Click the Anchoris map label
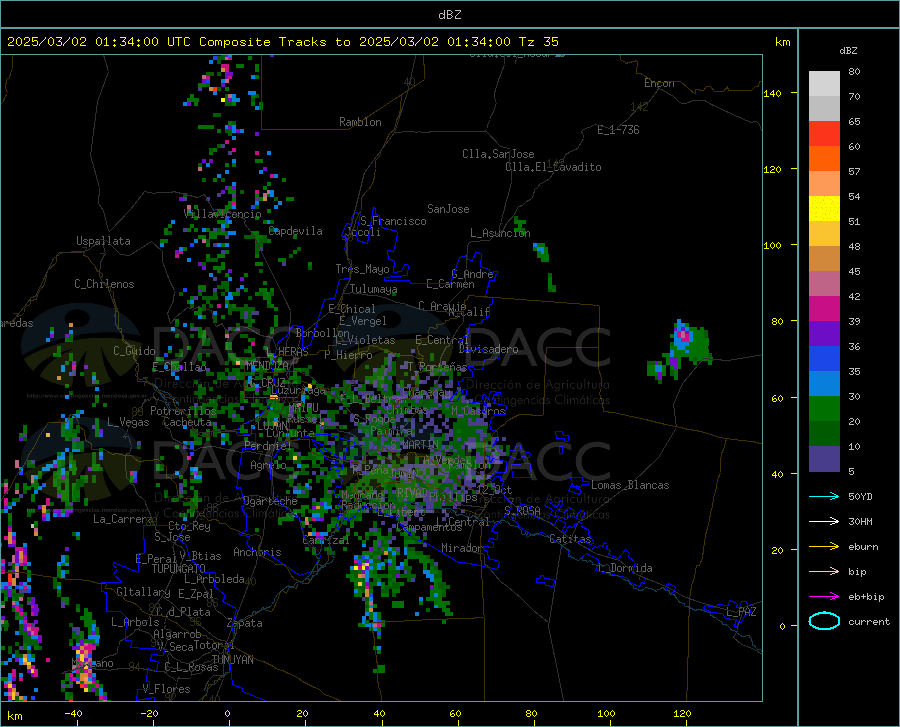The height and width of the screenshot is (727, 900). 257,552
